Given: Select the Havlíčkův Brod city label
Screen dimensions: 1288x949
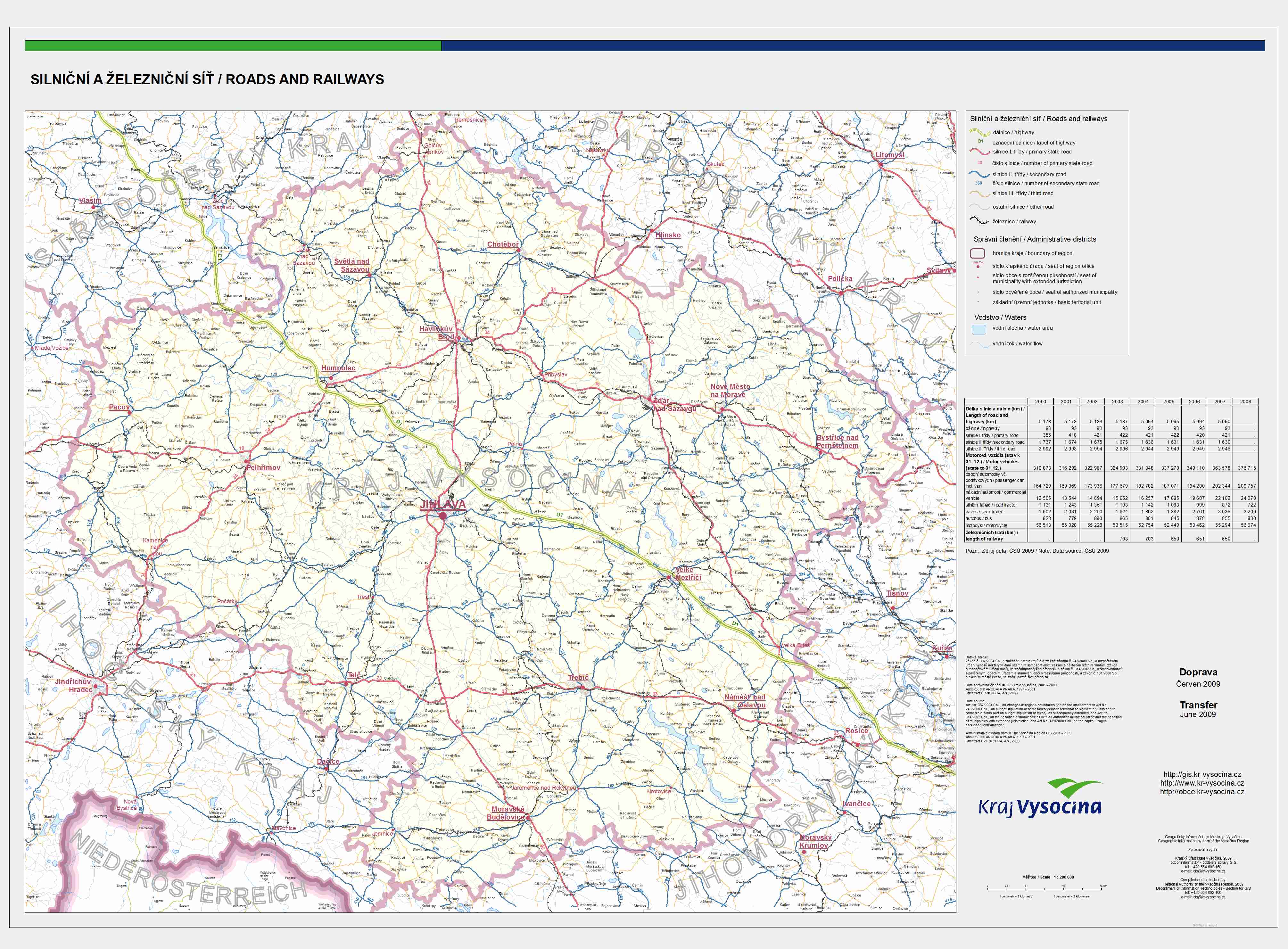Looking at the screenshot, I should click(436, 333).
